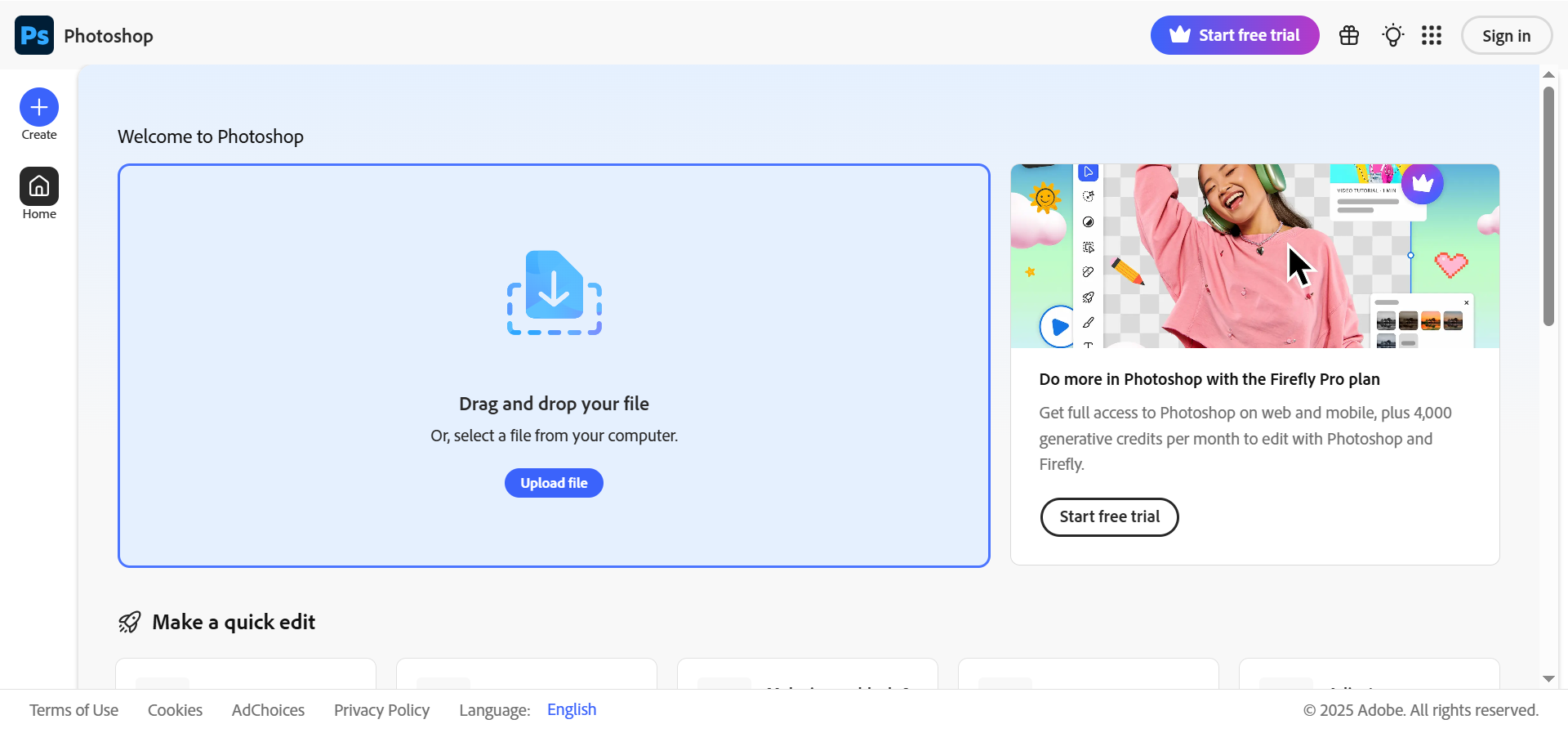Click the 'Photoshop' title text in header
The image size is (1568, 733).
click(x=109, y=36)
